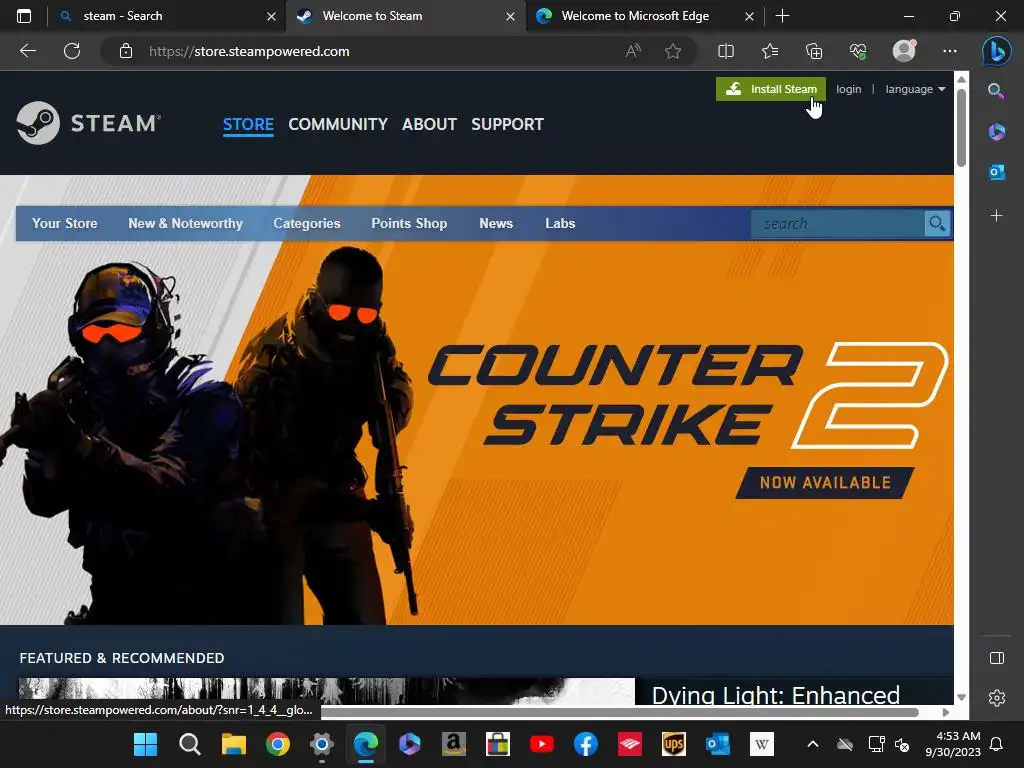Open the Steam login link
Screen dimensions: 1024x768
(x=848, y=89)
